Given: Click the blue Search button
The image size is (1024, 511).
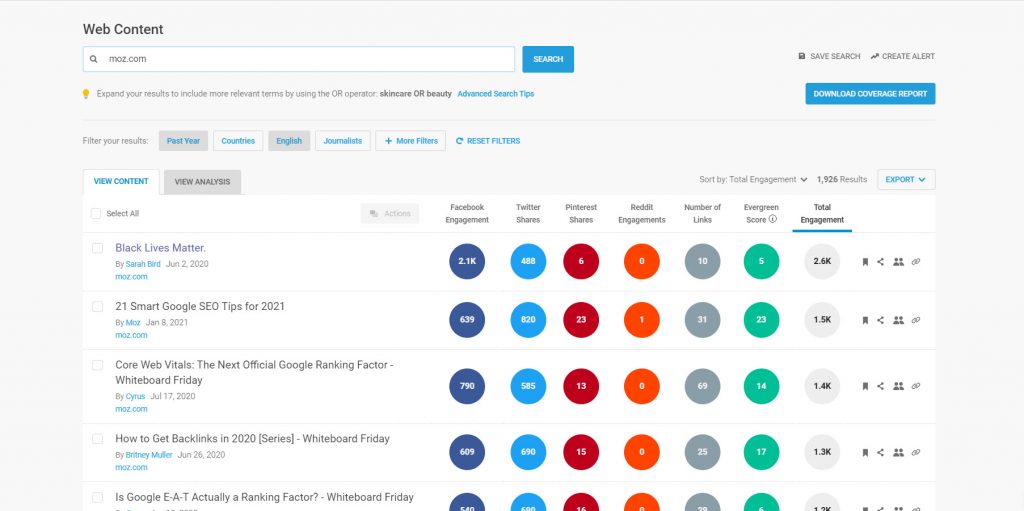Looking at the screenshot, I should coord(548,59).
